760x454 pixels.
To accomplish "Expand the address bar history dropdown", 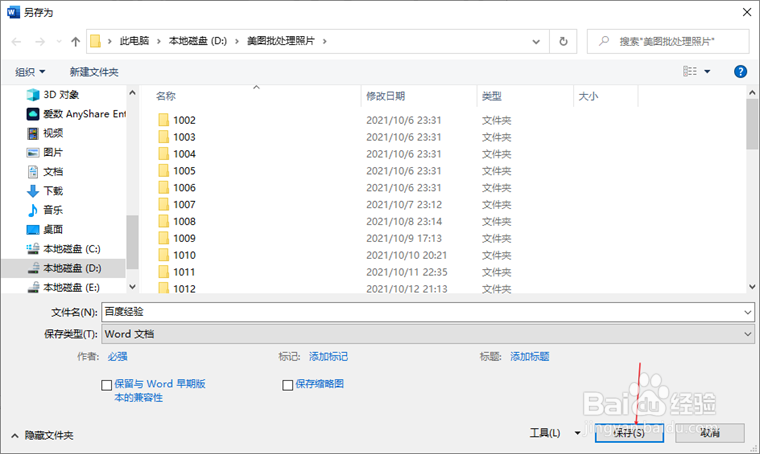I will coord(536,42).
